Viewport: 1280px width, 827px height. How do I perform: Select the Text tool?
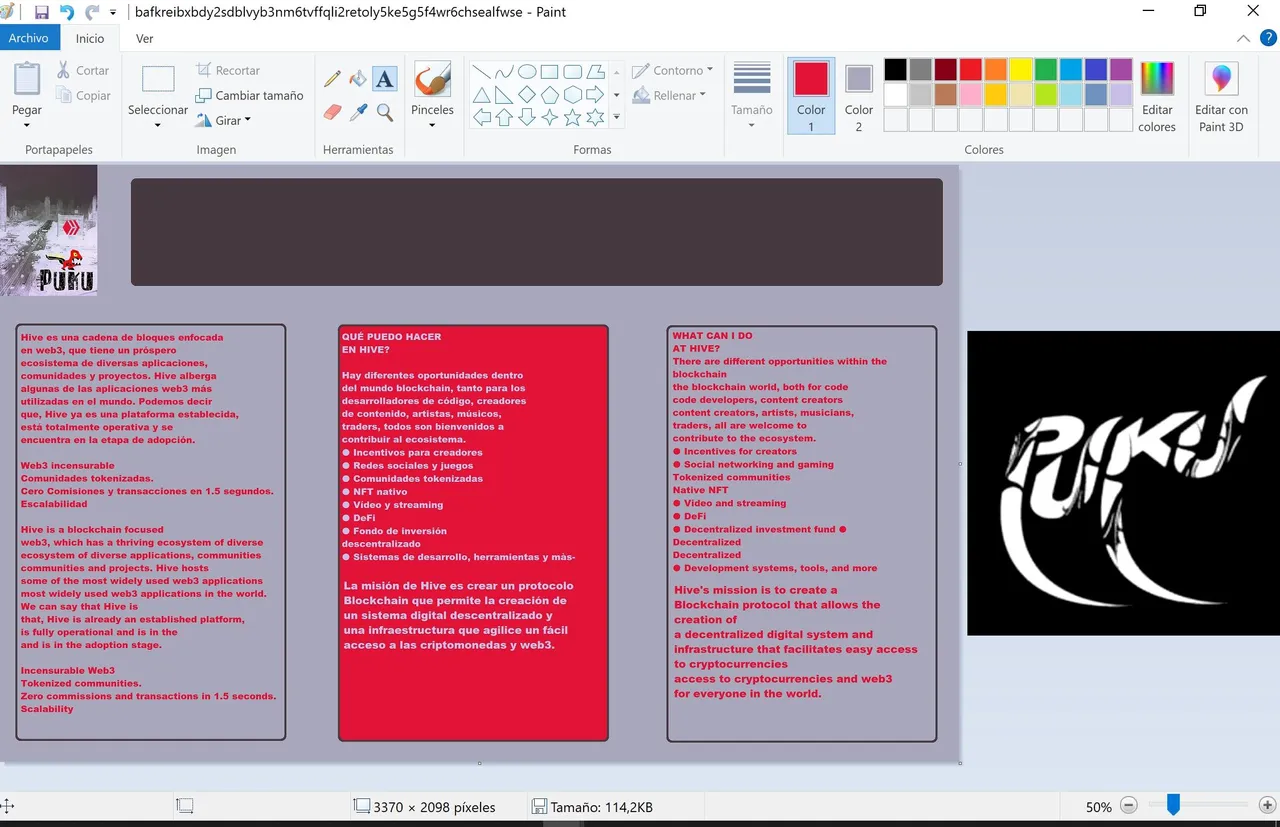(x=385, y=79)
